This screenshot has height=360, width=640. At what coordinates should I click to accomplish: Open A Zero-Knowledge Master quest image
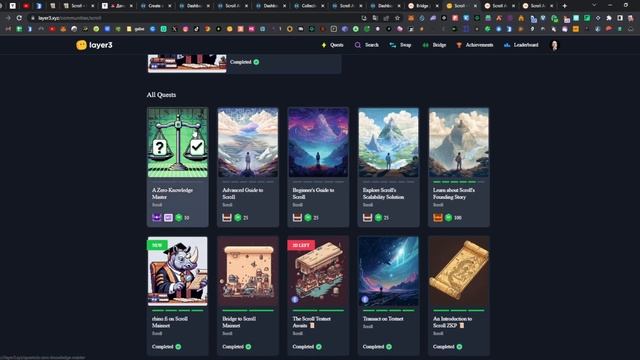tap(178, 142)
